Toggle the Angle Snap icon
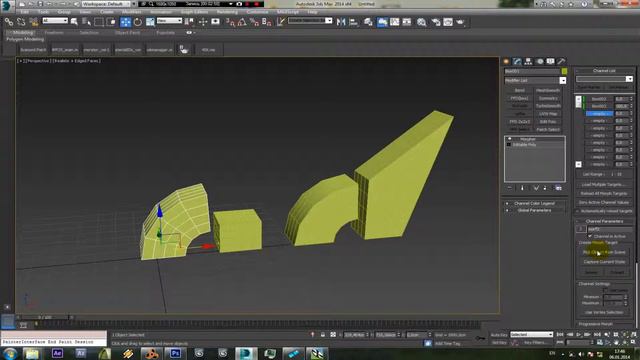The height and width of the screenshot is (360, 640). (242, 22)
